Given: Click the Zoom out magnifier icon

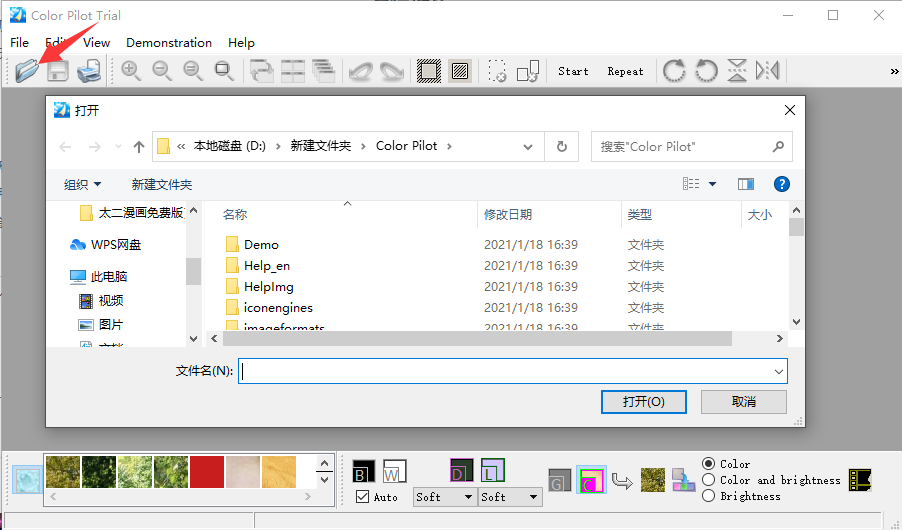Looking at the screenshot, I should point(162,71).
